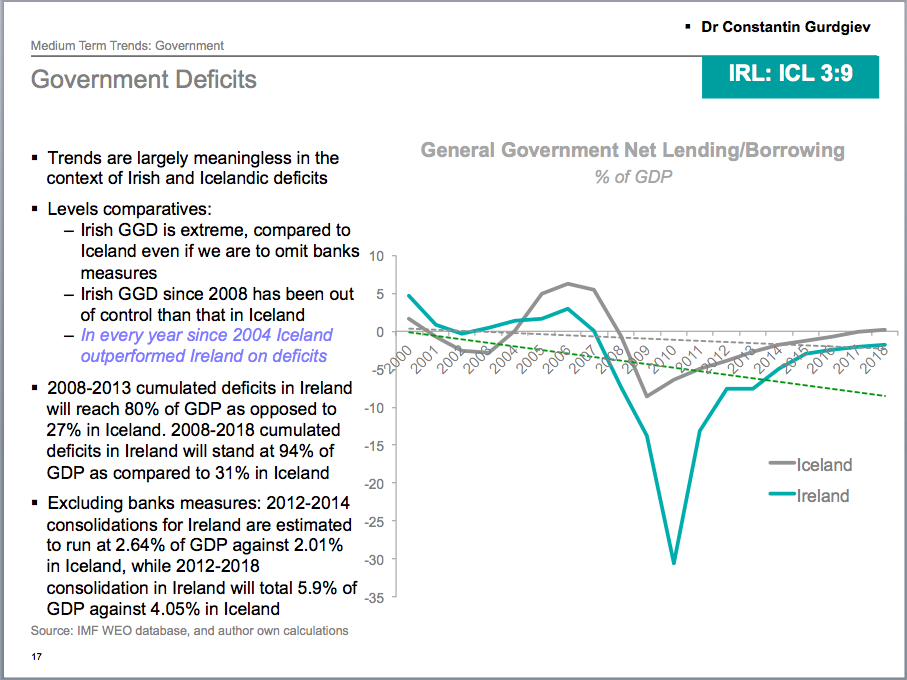Click the Ireland legend entry
The image size is (907, 680).
point(809,496)
